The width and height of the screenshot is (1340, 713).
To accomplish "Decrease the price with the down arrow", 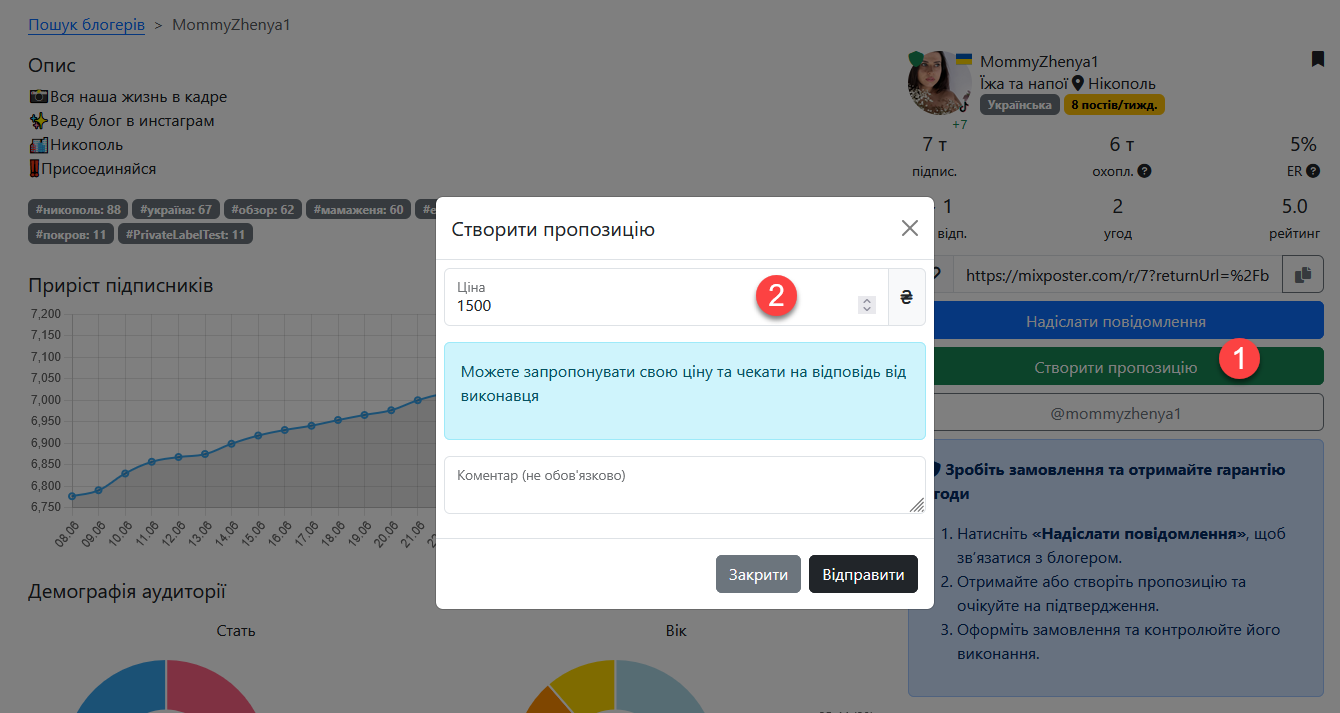I will (x=867, y=309).
